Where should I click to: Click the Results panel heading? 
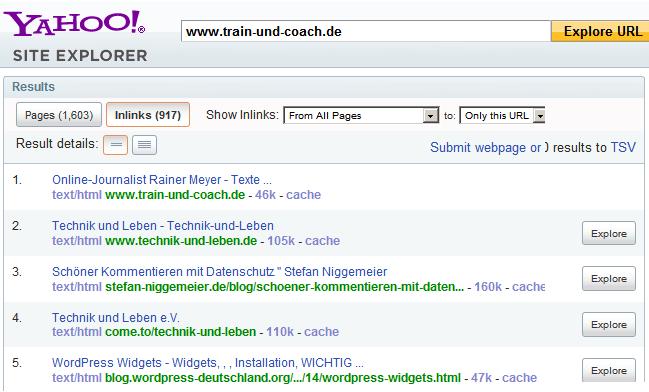tap(33, 87)
